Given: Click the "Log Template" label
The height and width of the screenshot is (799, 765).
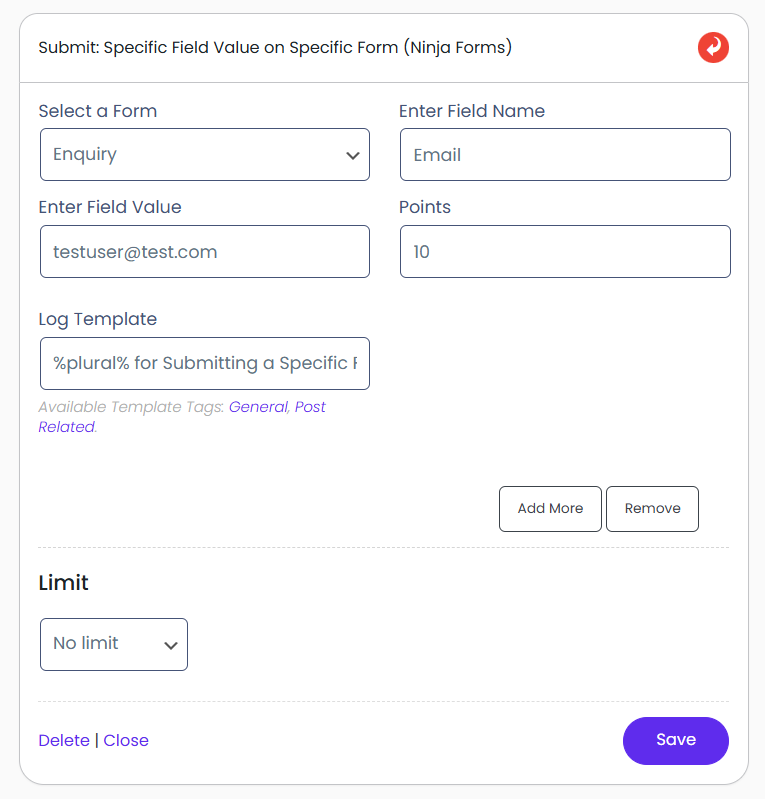Looking at the screenshot, I should point(98,319).
